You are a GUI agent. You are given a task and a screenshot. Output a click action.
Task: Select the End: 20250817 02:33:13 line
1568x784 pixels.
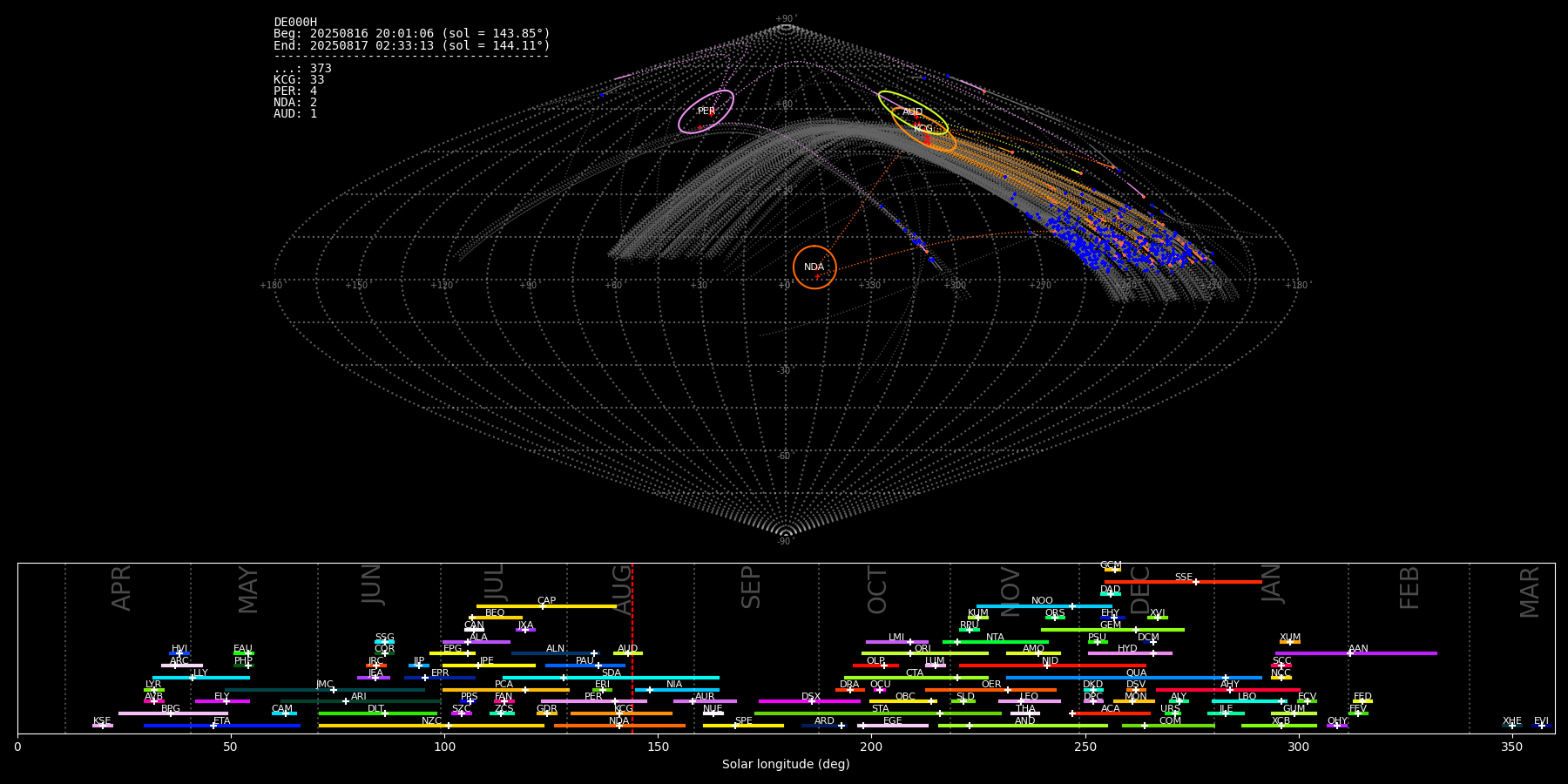point(412,45)
